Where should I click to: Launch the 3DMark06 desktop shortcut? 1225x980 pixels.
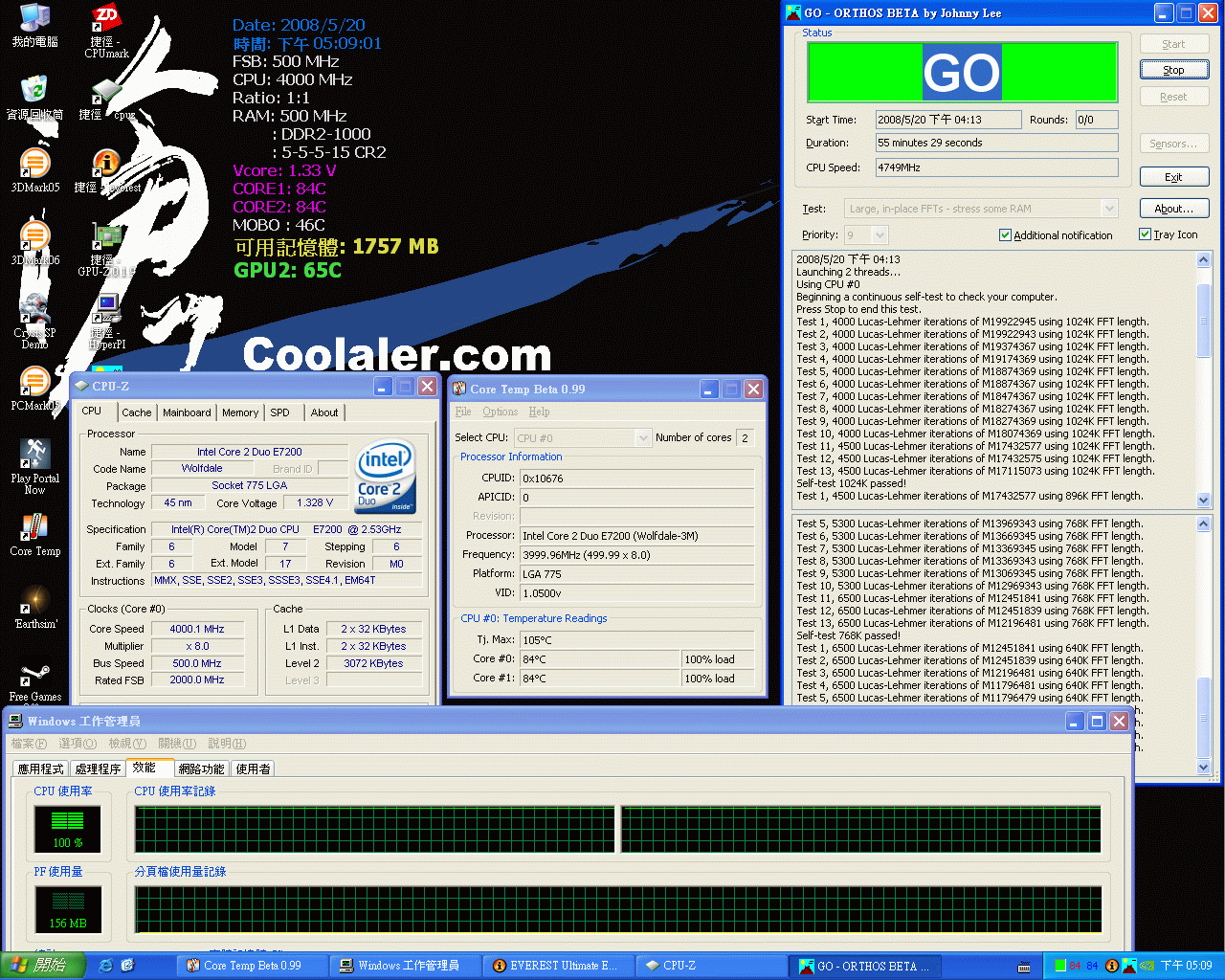(34, 244)
